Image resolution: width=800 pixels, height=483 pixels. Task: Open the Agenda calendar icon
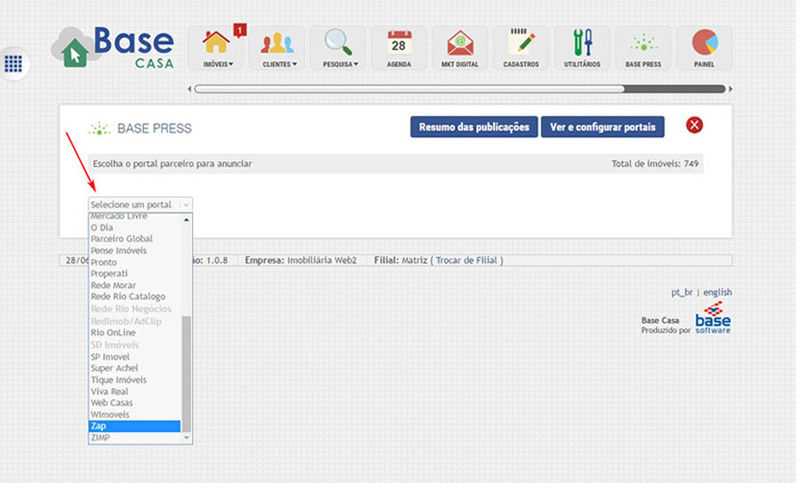(399, 46)
